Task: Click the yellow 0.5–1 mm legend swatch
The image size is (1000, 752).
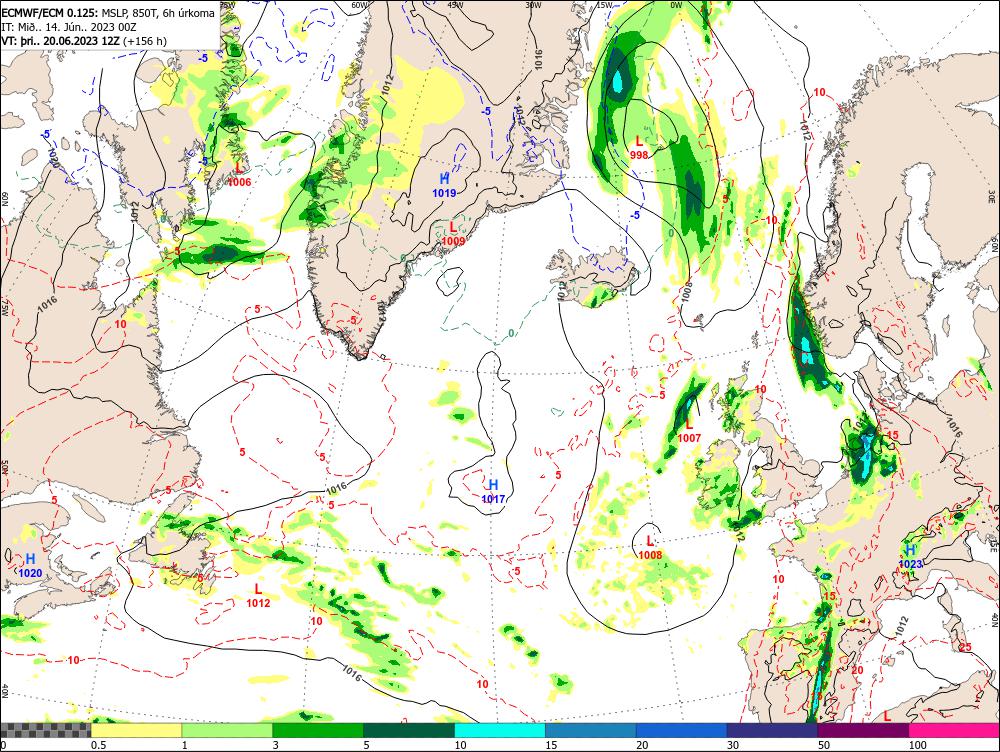Action: click(x=136, y=730)
